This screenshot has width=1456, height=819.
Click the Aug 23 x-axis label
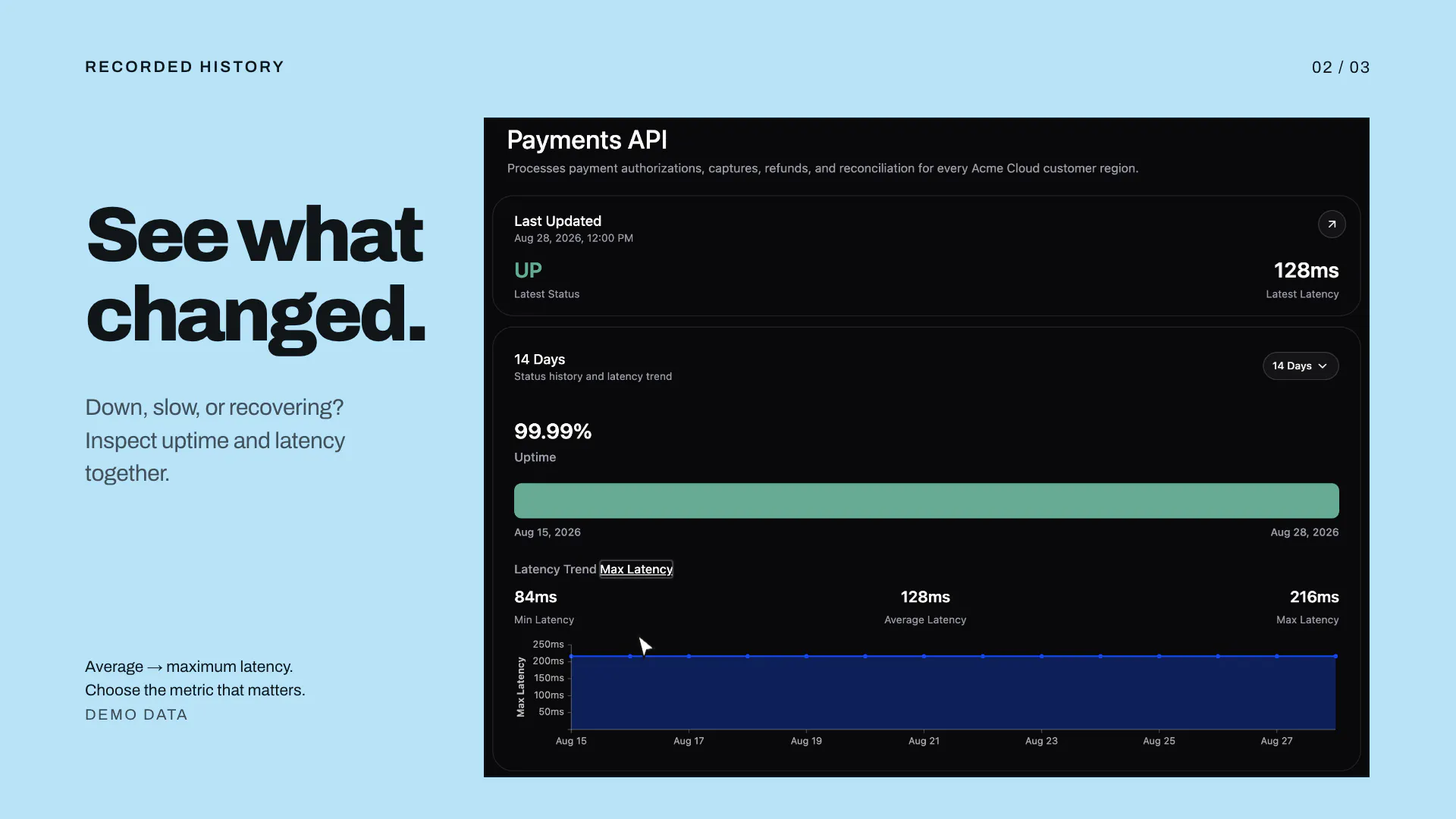pyautogui.click(x=1041, y=741)
